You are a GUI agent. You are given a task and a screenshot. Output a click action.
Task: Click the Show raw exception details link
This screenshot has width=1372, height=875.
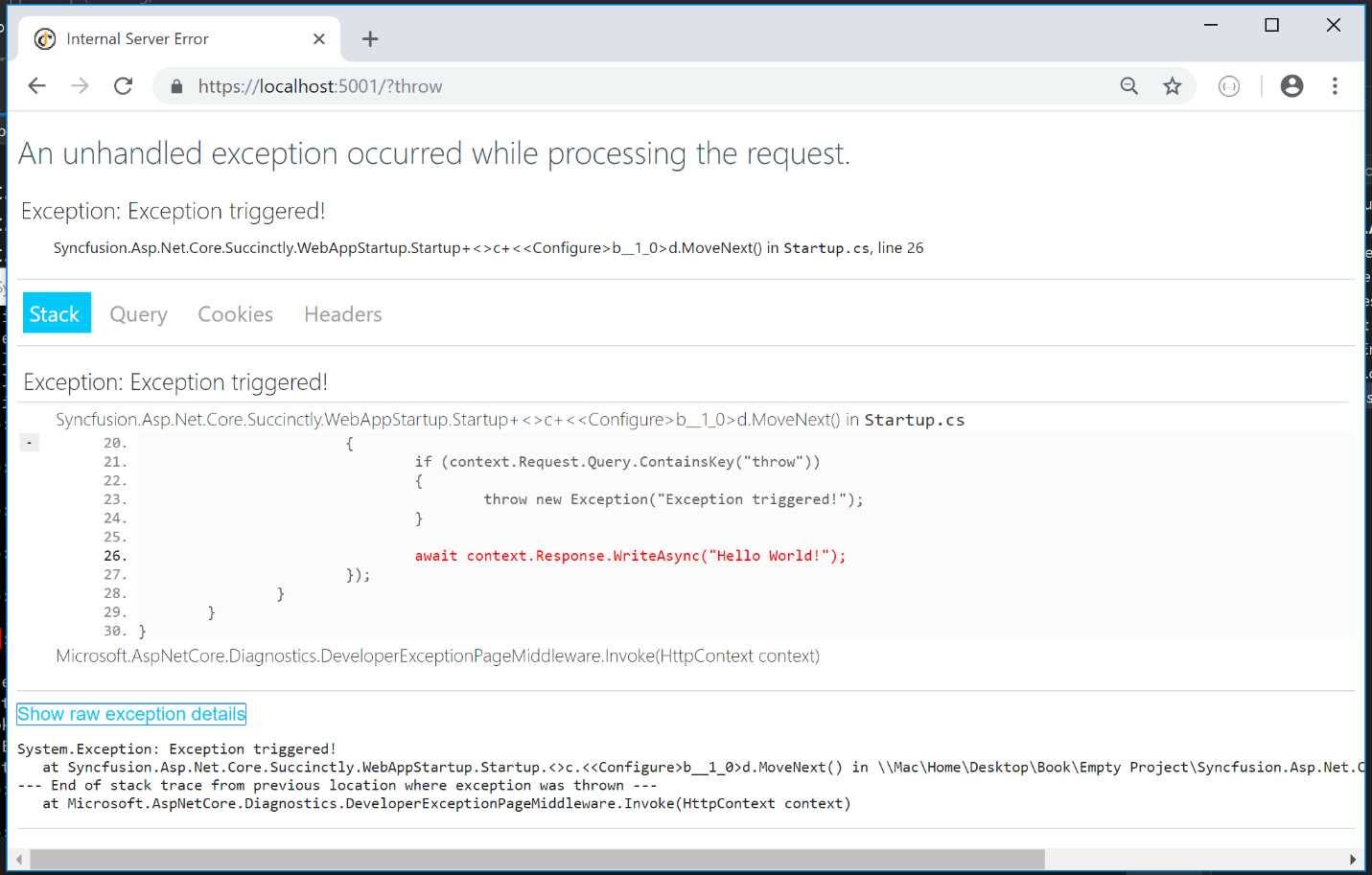click(130, 713)
